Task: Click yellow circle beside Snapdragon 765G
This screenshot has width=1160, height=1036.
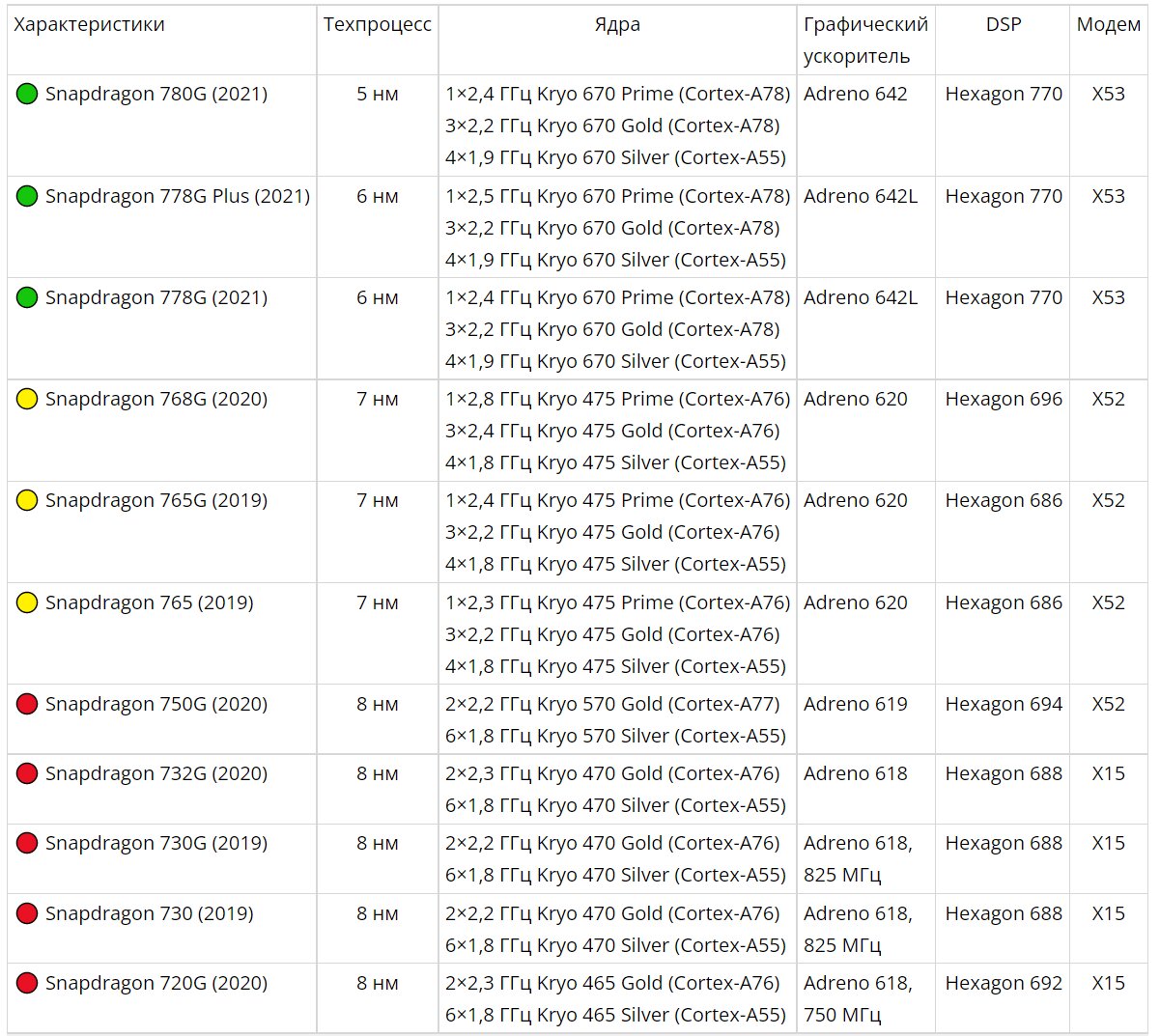Action: click(27, 500)
